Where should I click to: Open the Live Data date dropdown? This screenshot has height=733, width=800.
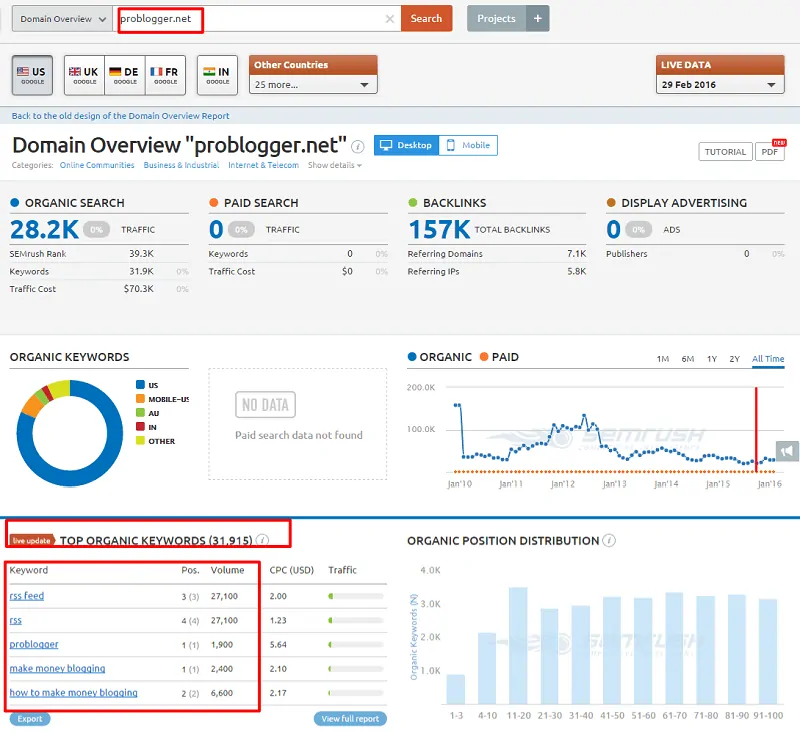pos(720,85)
